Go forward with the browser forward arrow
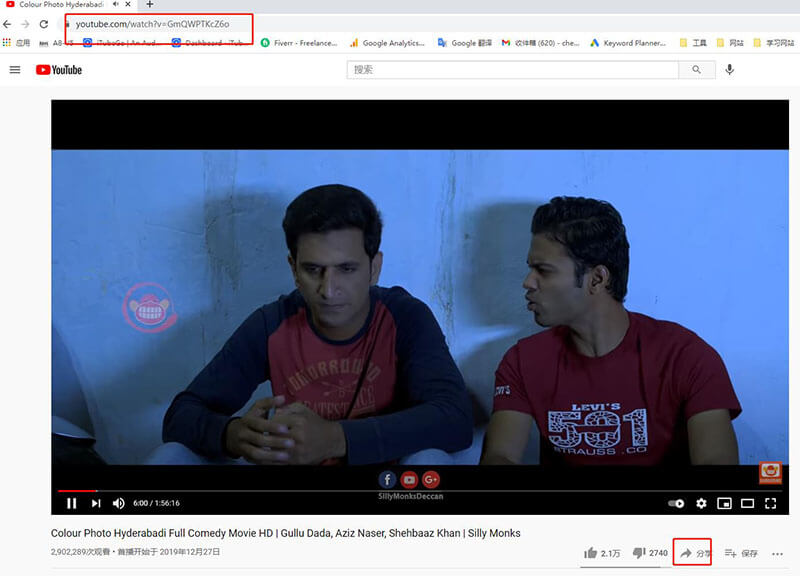 pyautogui.click(x=25, y=24)
